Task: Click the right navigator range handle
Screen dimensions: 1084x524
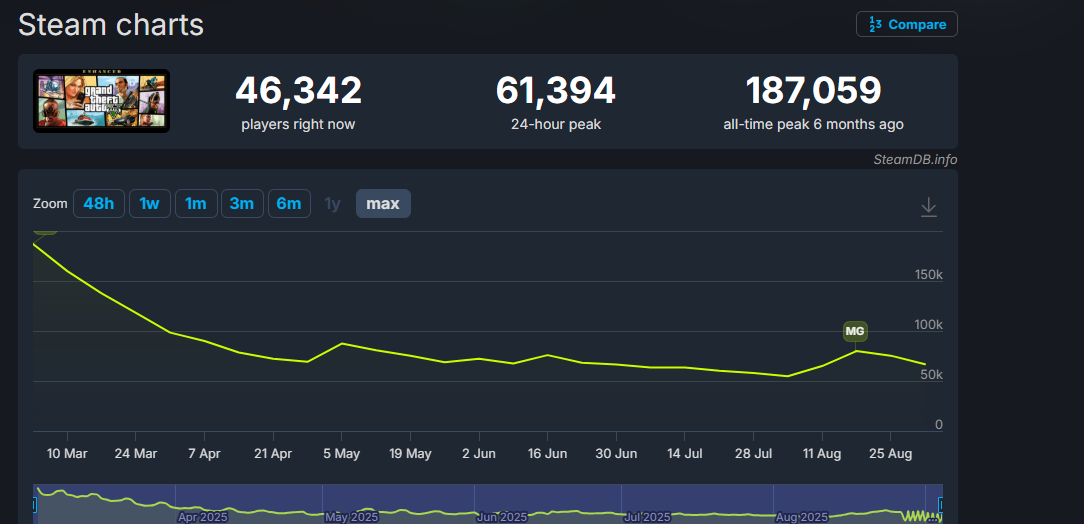Action: (x=940, y=504)
